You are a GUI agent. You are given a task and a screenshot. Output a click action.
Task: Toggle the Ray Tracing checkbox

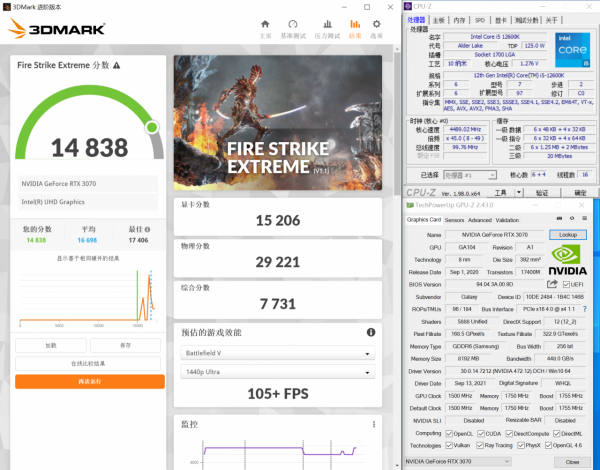(480, 446)
